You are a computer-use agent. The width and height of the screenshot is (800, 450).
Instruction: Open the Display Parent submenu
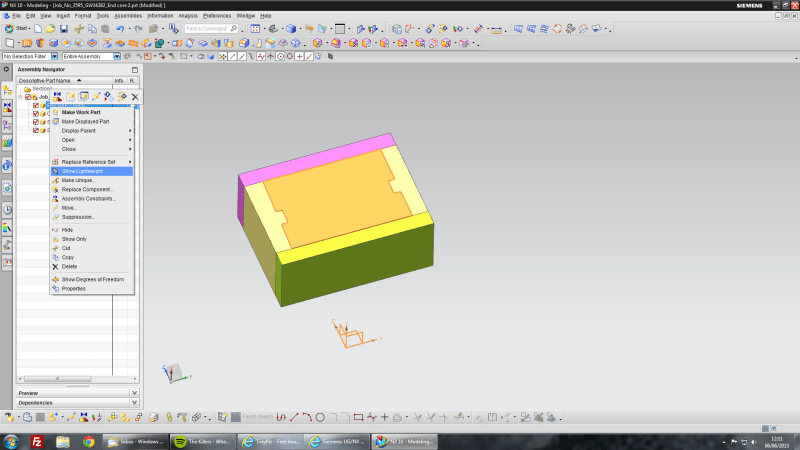[92, 131]
